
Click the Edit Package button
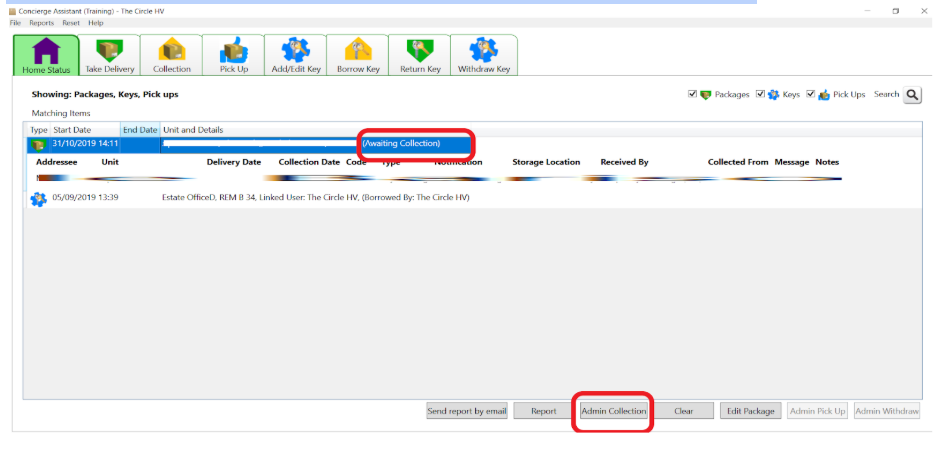(751, 411)
